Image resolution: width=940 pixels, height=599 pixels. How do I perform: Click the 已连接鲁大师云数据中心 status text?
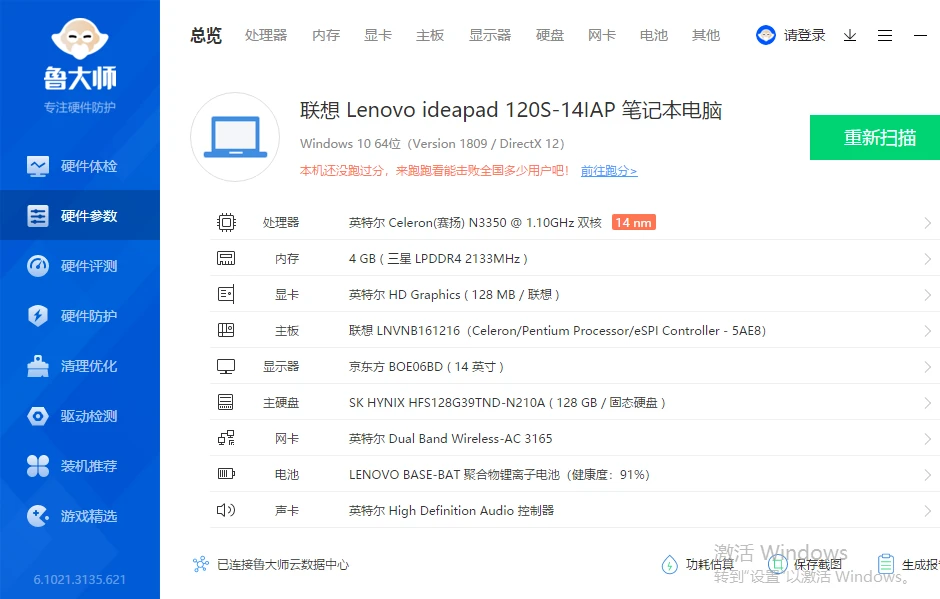pos(283,564)
